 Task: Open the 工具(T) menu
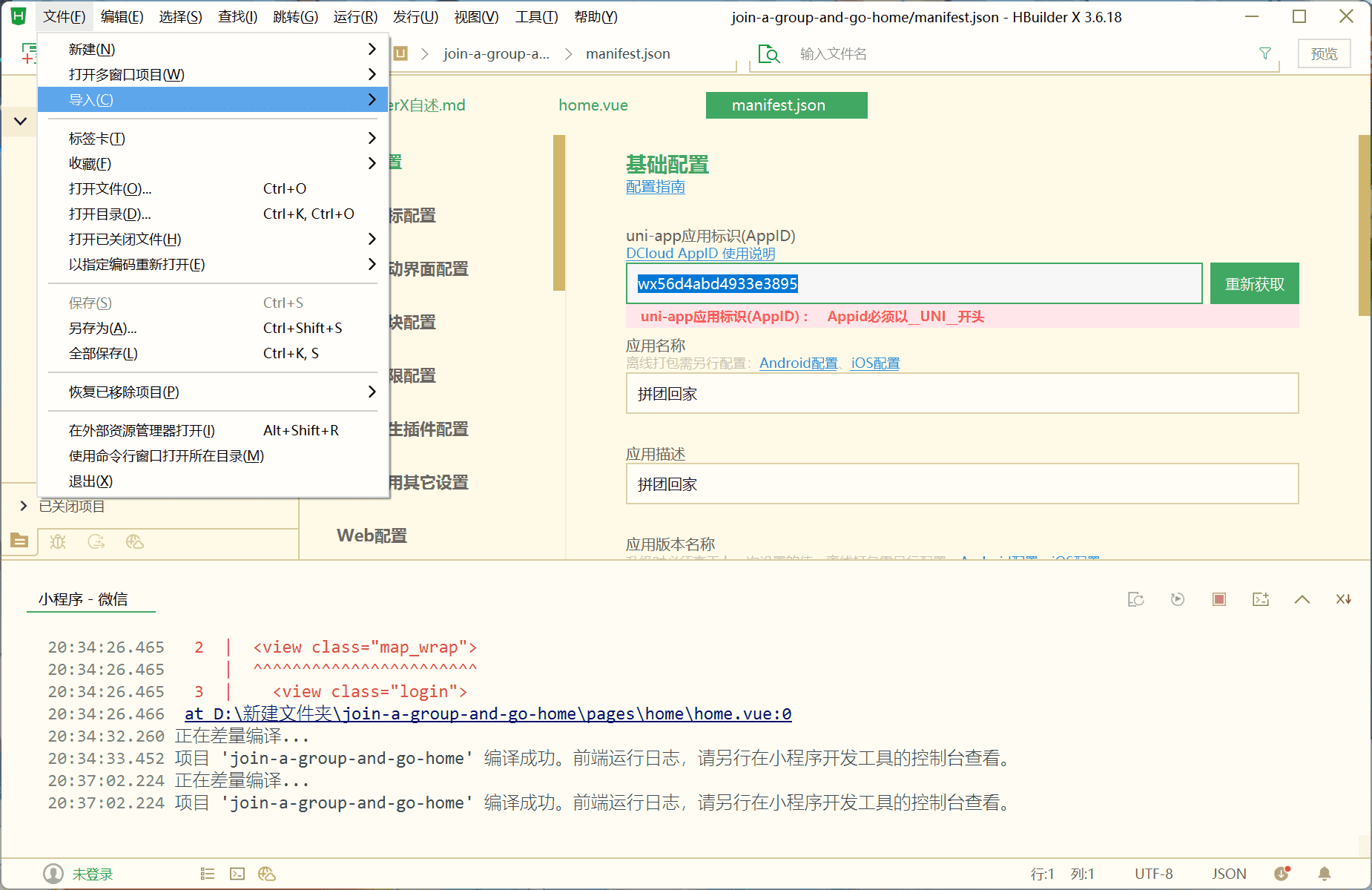(x=537, y=16)
